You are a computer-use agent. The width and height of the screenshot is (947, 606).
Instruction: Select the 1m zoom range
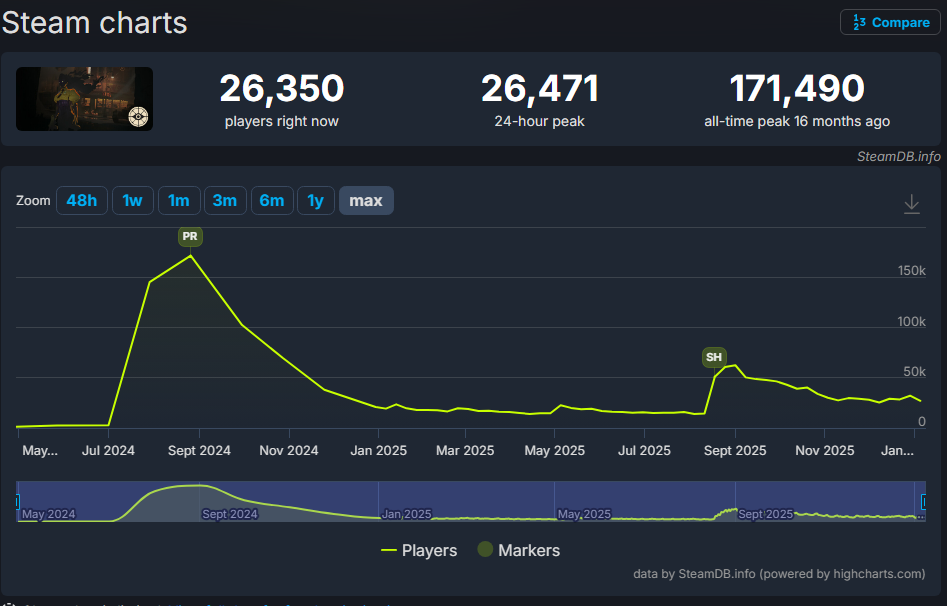coord(179,201)
